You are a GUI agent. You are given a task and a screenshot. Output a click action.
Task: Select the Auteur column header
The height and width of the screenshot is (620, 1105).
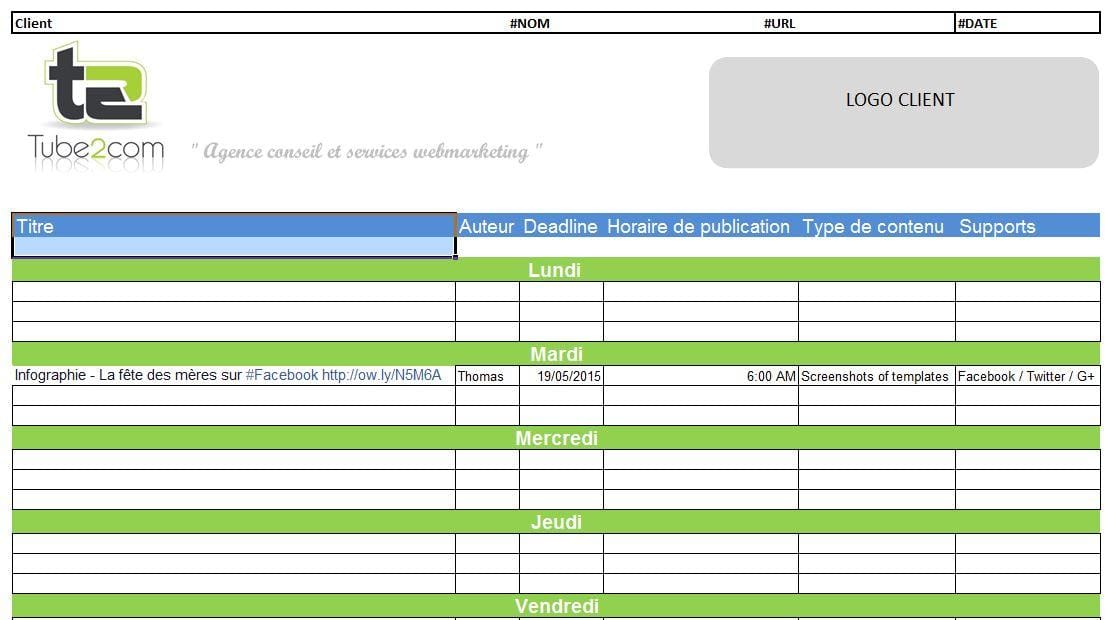click(x=486, y=227)
